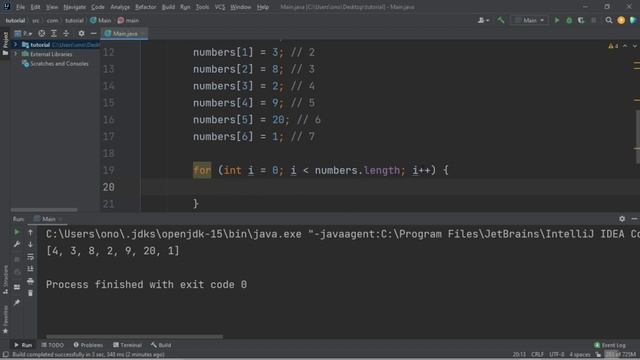640x360 pixels.
Task: Select opened file in Project panel
Action: click(x=42, y=33)
